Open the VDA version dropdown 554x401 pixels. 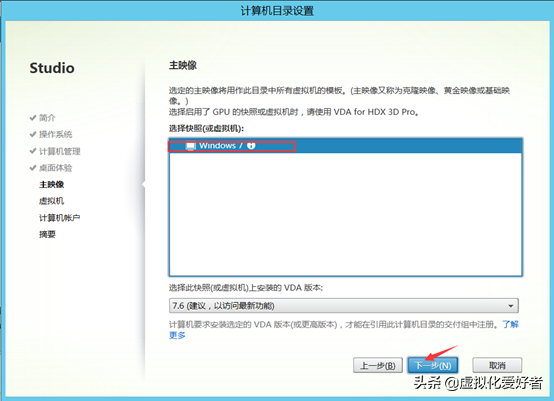tap(343, 306)
